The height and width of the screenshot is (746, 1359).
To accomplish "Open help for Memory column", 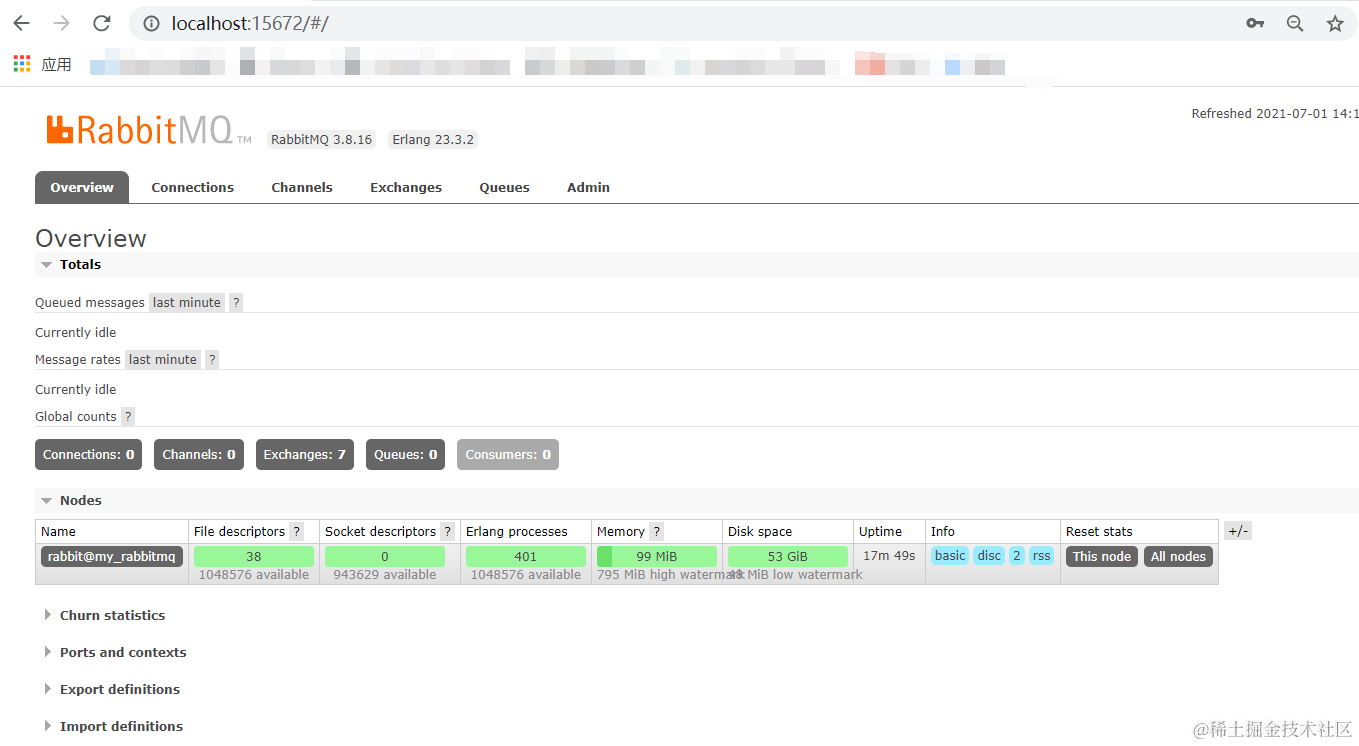I will 656,531.
